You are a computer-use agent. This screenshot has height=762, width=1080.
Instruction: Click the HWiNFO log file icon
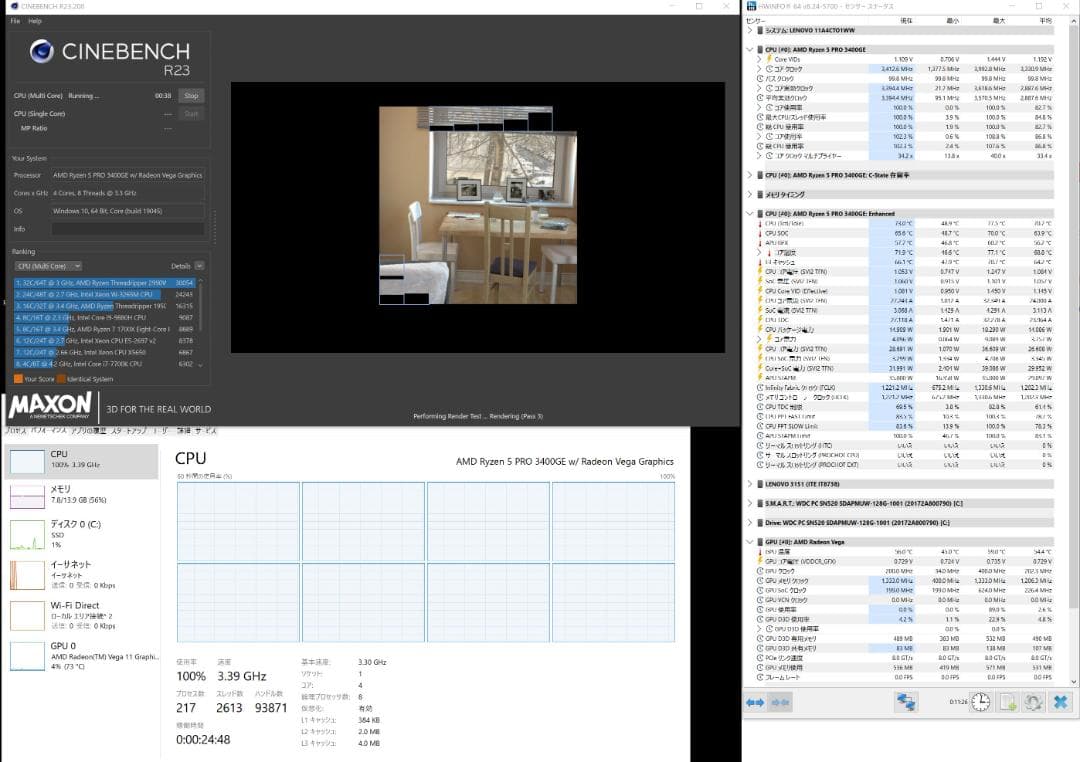coord(1007,702)
